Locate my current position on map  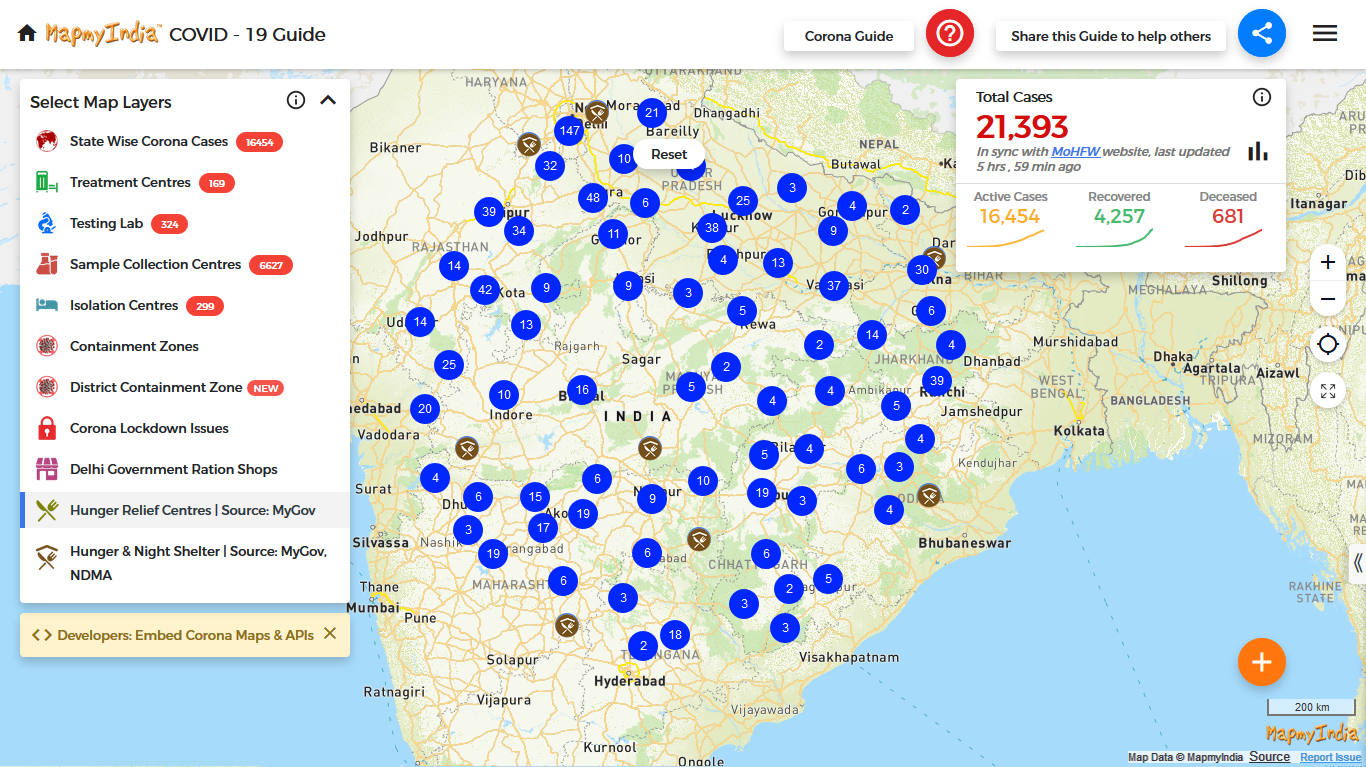coord(1328,345)
